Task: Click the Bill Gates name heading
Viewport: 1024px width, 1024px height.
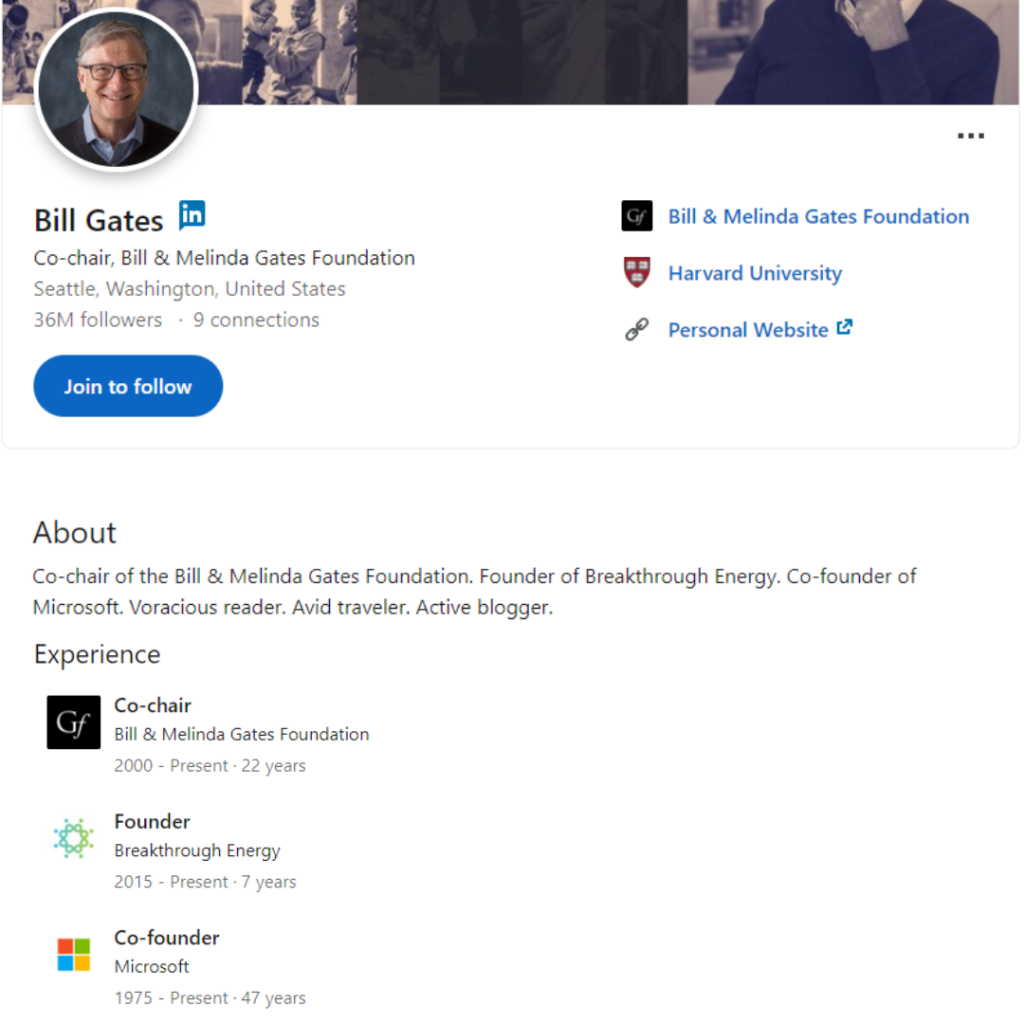Action: click(99, 220)
